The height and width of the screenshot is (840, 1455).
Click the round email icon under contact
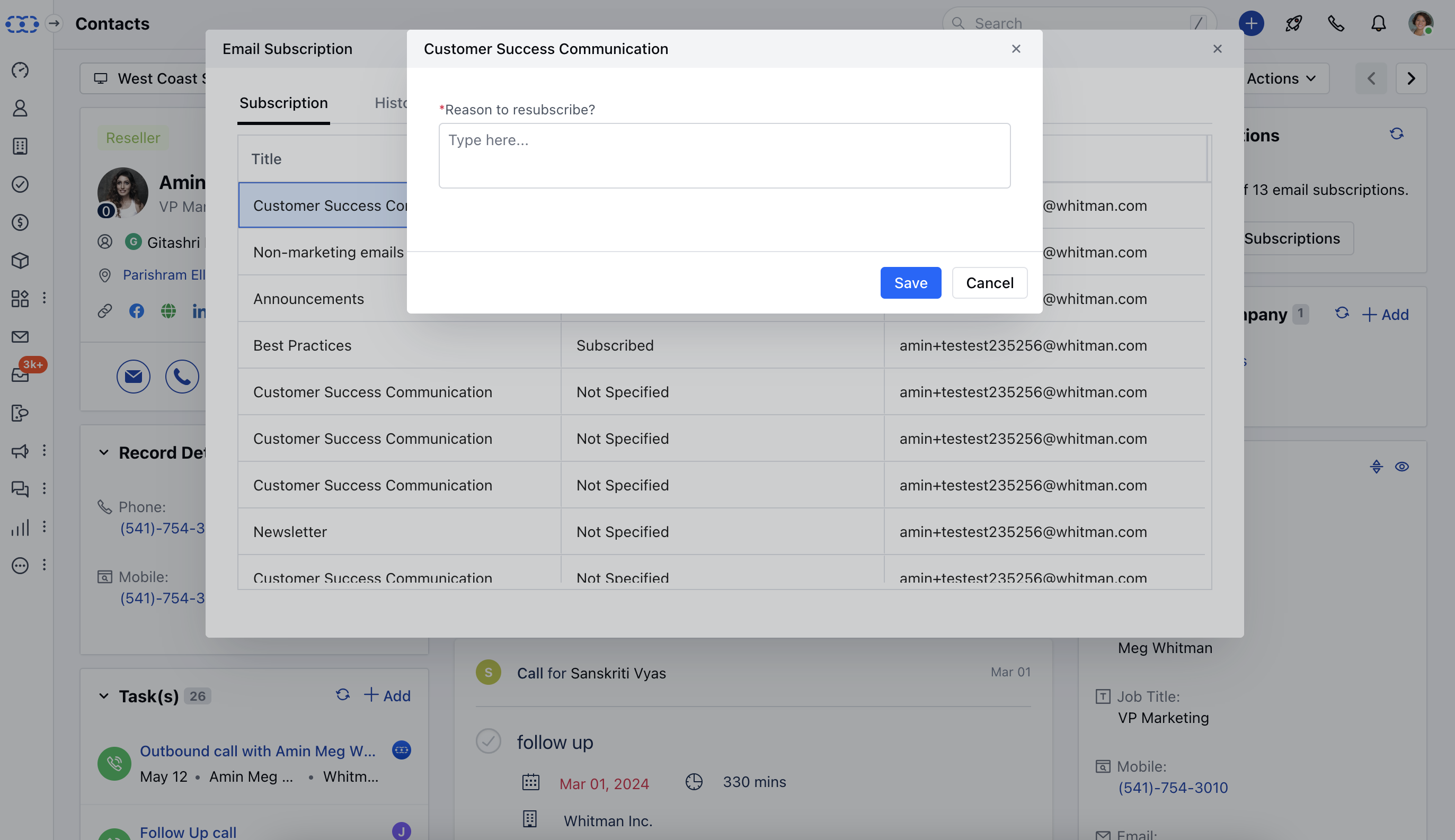tap(134, 377)
